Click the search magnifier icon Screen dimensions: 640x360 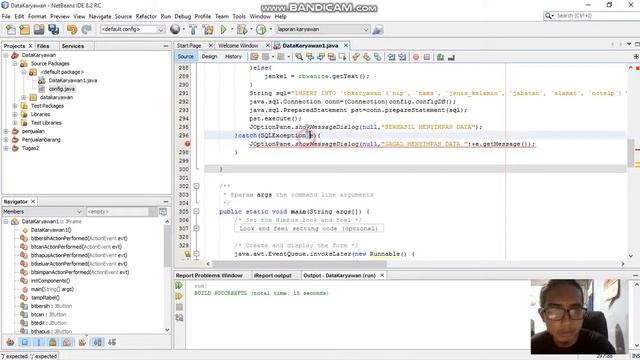coord(549,16)
